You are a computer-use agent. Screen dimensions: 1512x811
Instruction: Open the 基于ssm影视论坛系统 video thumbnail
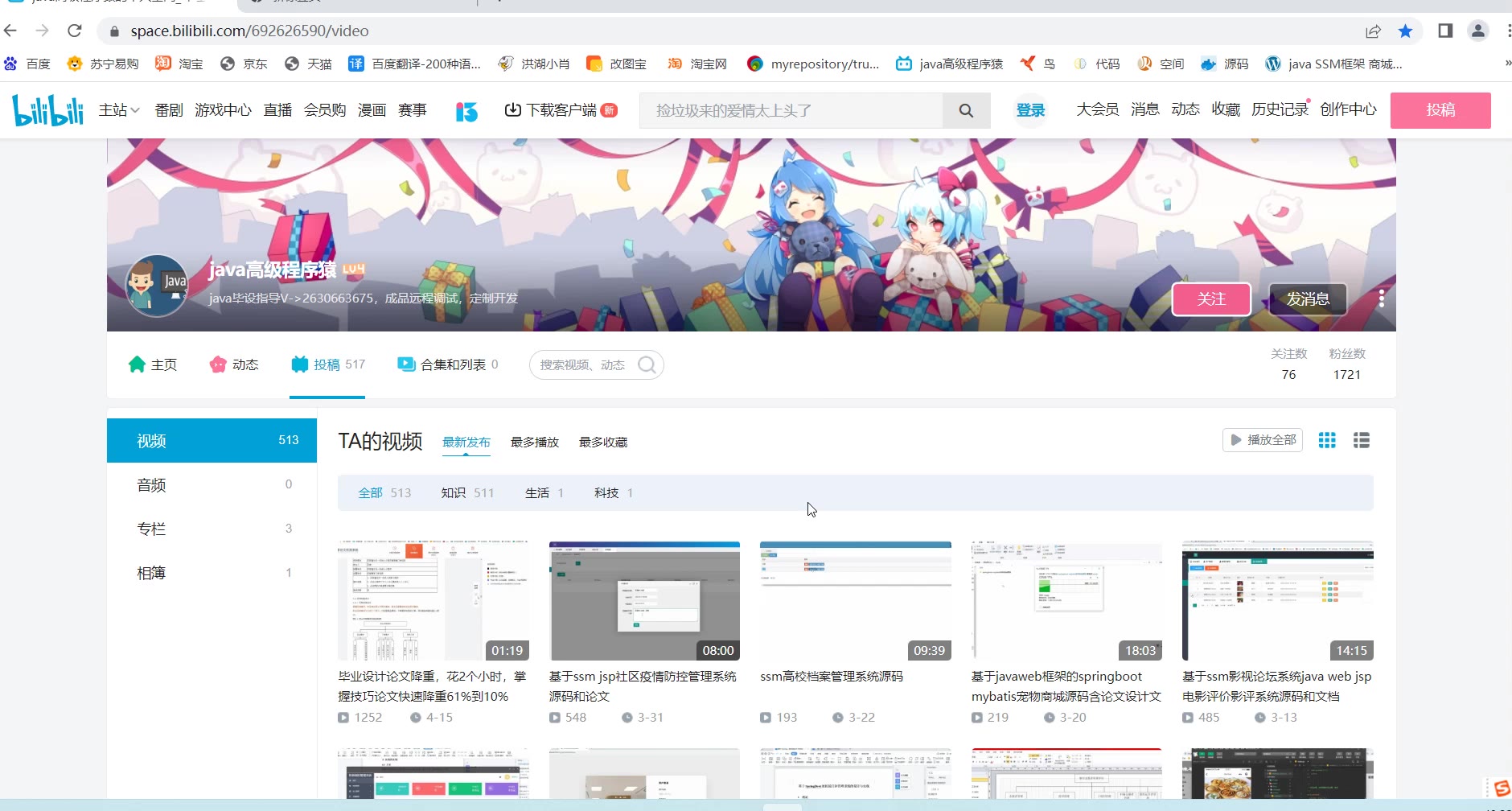1278,601
